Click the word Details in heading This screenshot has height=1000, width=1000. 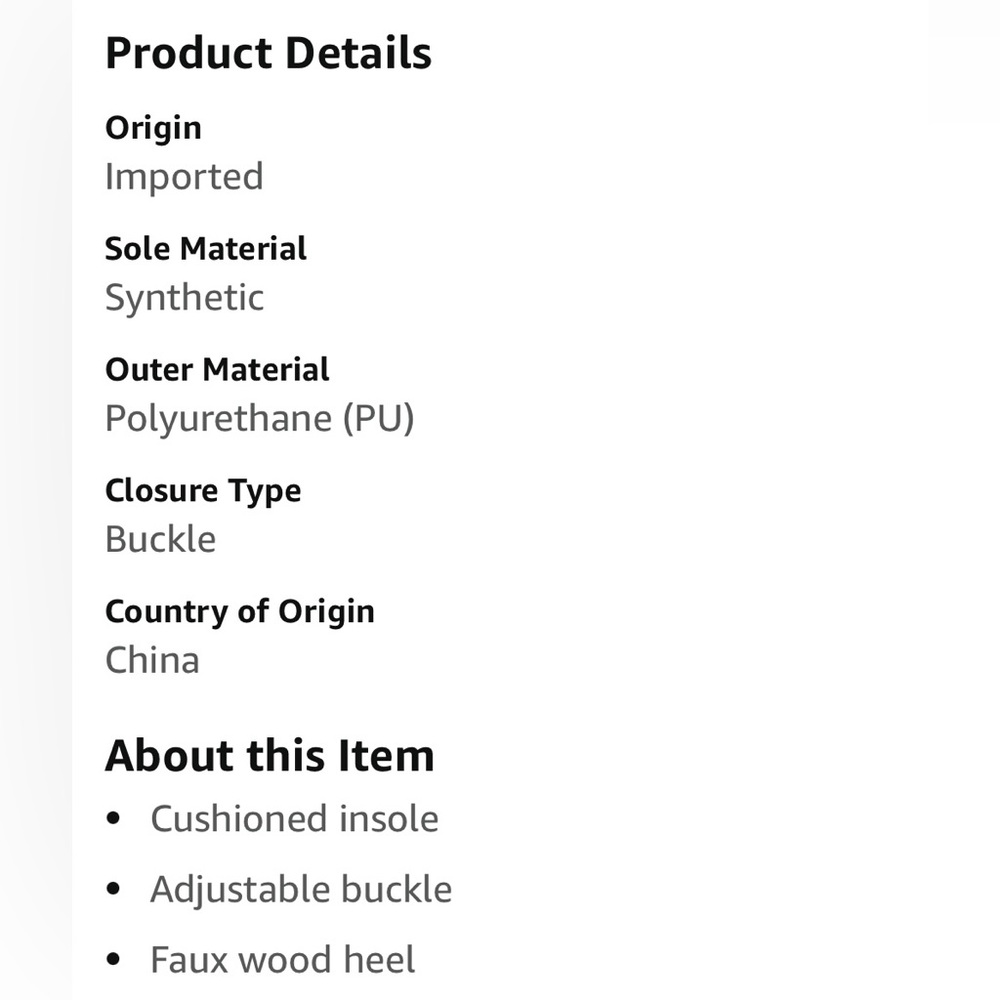pos(358,53)
